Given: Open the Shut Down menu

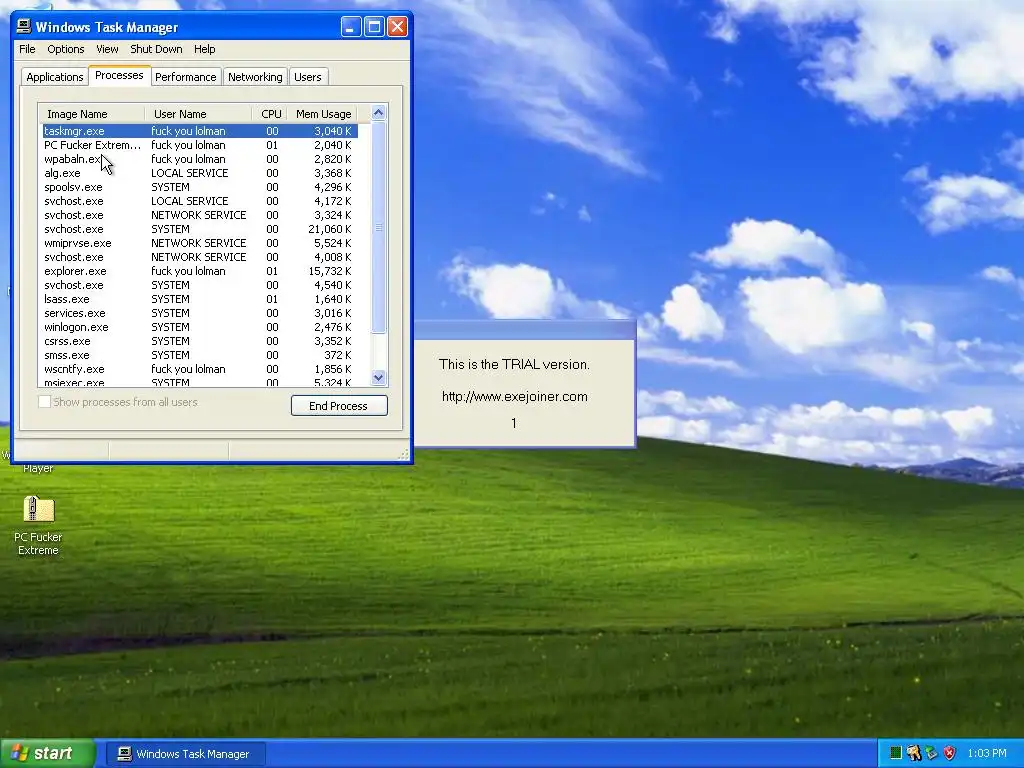Looking at the screenshot, I should 156,49.
